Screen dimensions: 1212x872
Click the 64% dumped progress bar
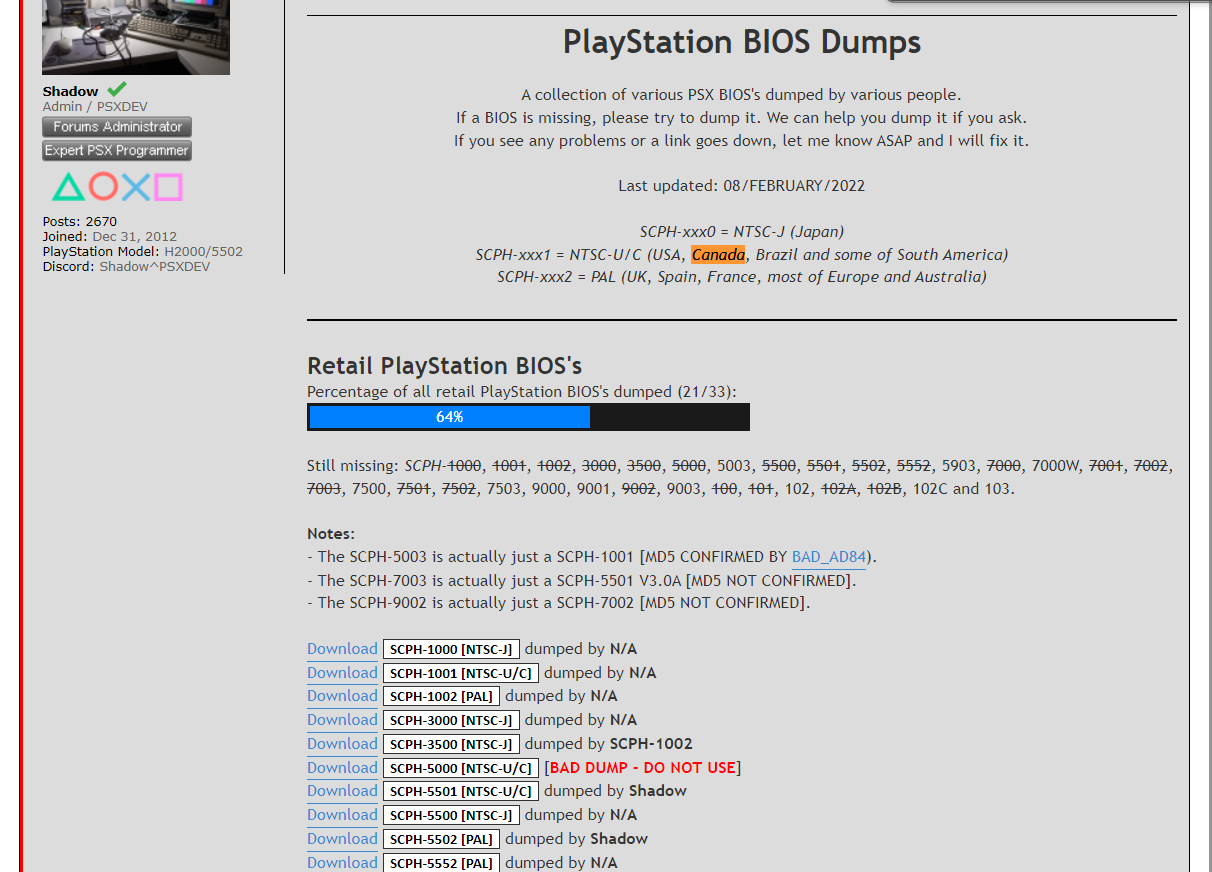(x=528, y=417)
